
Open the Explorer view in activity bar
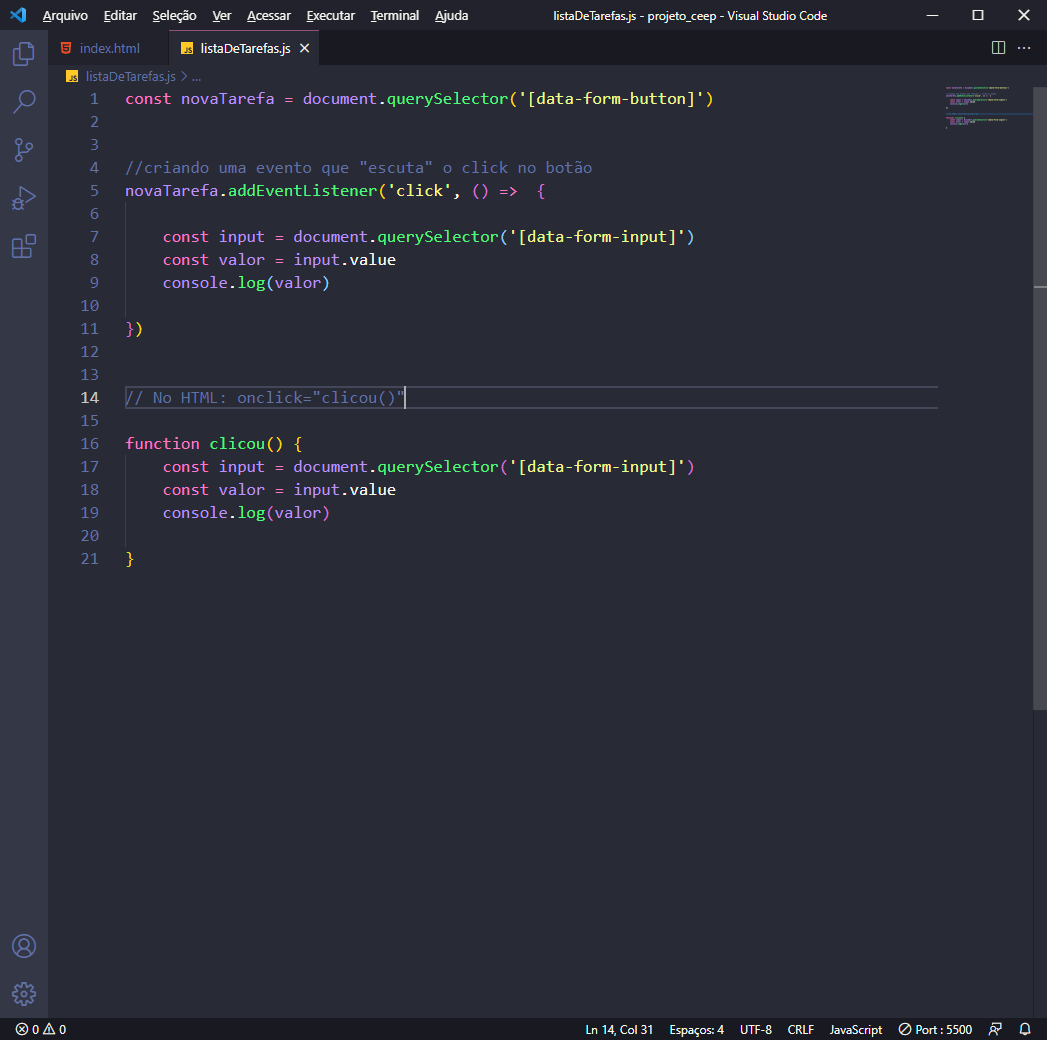pyautogui.click(x=24, y=53)
